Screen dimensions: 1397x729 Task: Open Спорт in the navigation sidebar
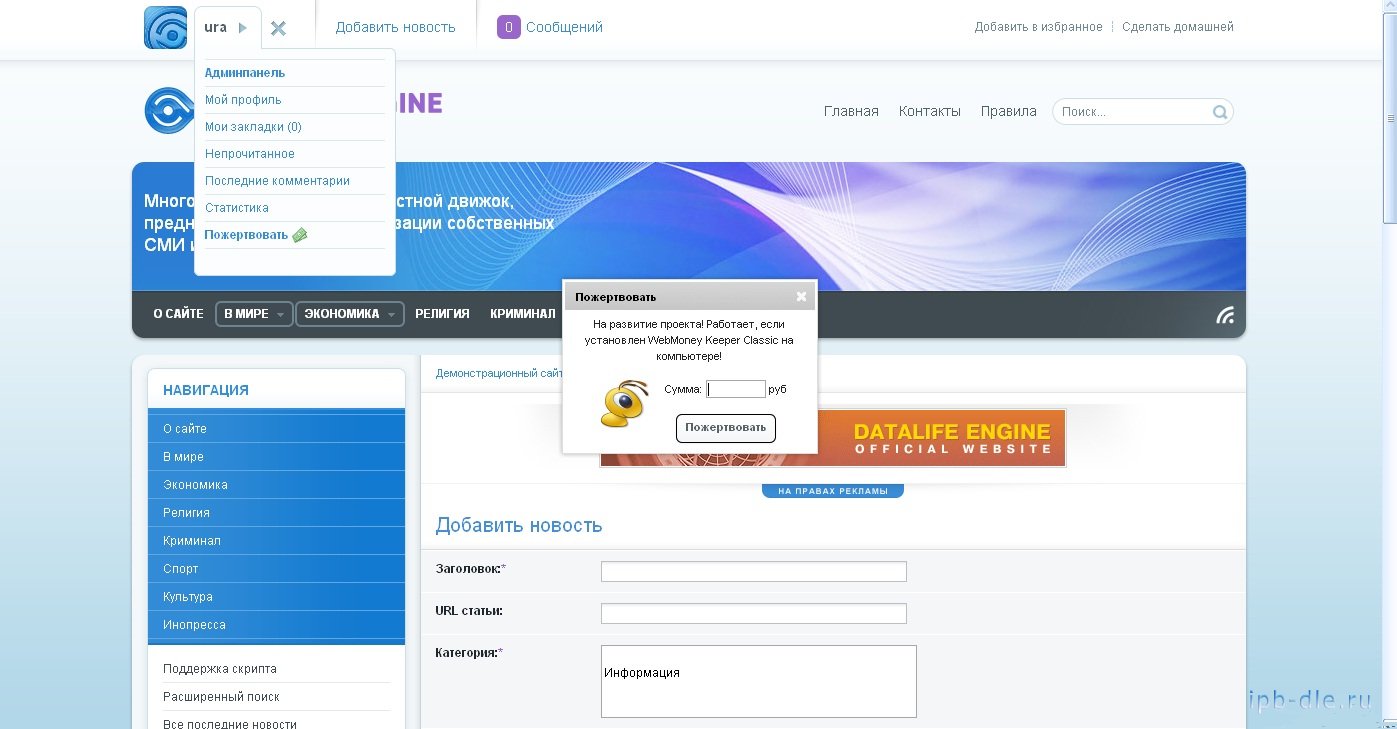tap(181, 569)
